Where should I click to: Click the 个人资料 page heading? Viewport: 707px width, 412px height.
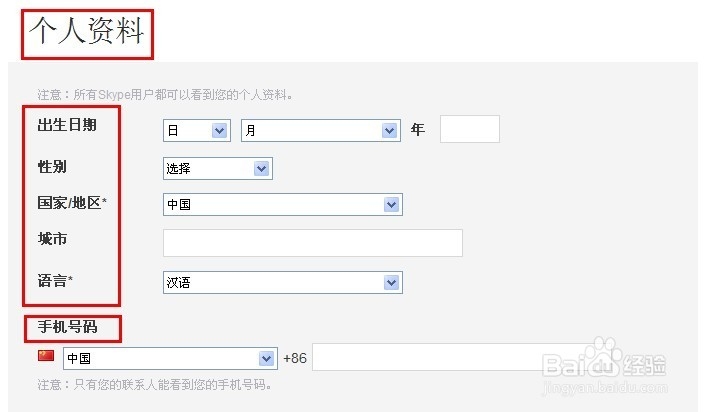tap(86, 33)
